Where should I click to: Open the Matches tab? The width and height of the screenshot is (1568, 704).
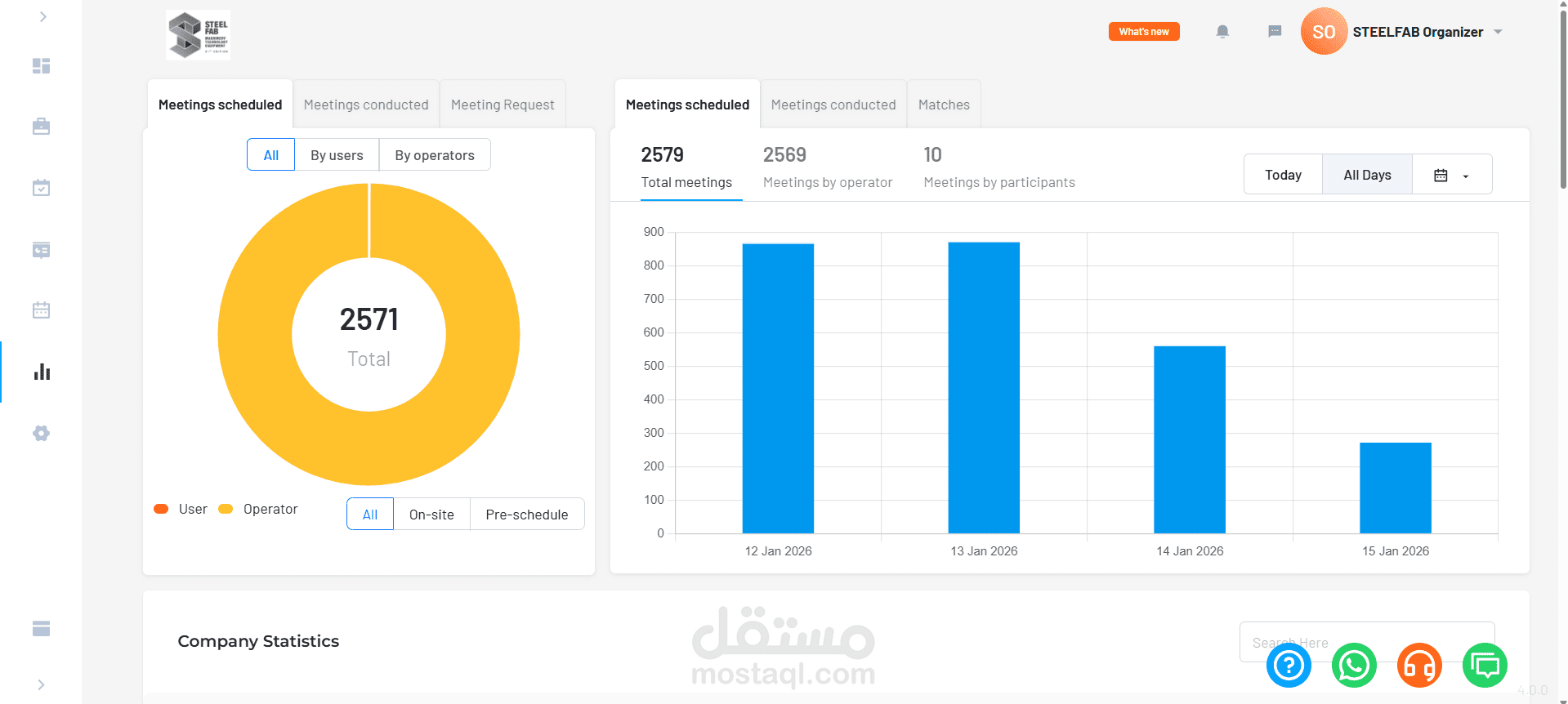(x=944, y=105)
